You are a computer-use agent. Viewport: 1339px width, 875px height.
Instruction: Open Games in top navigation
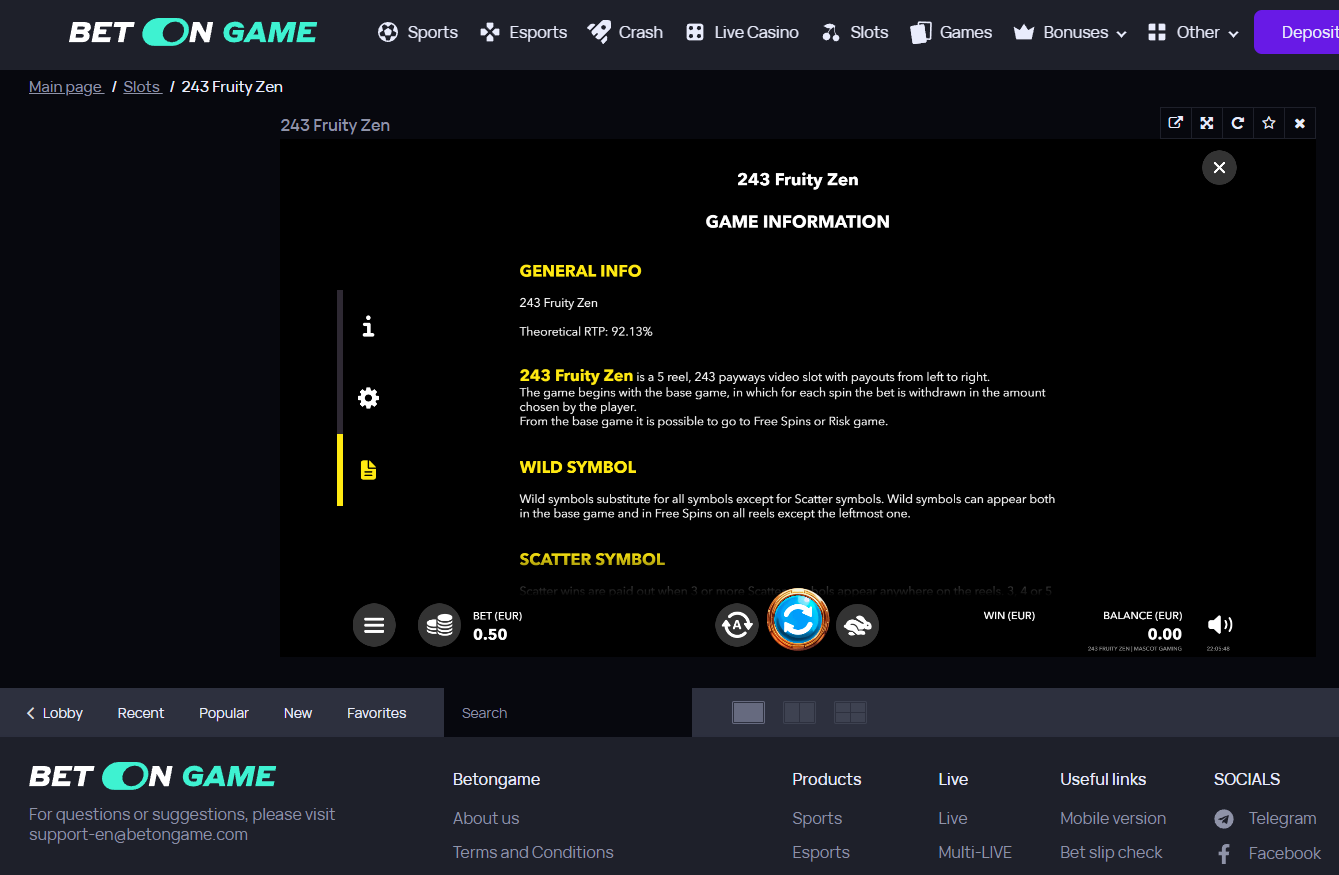tap(951, 32)
